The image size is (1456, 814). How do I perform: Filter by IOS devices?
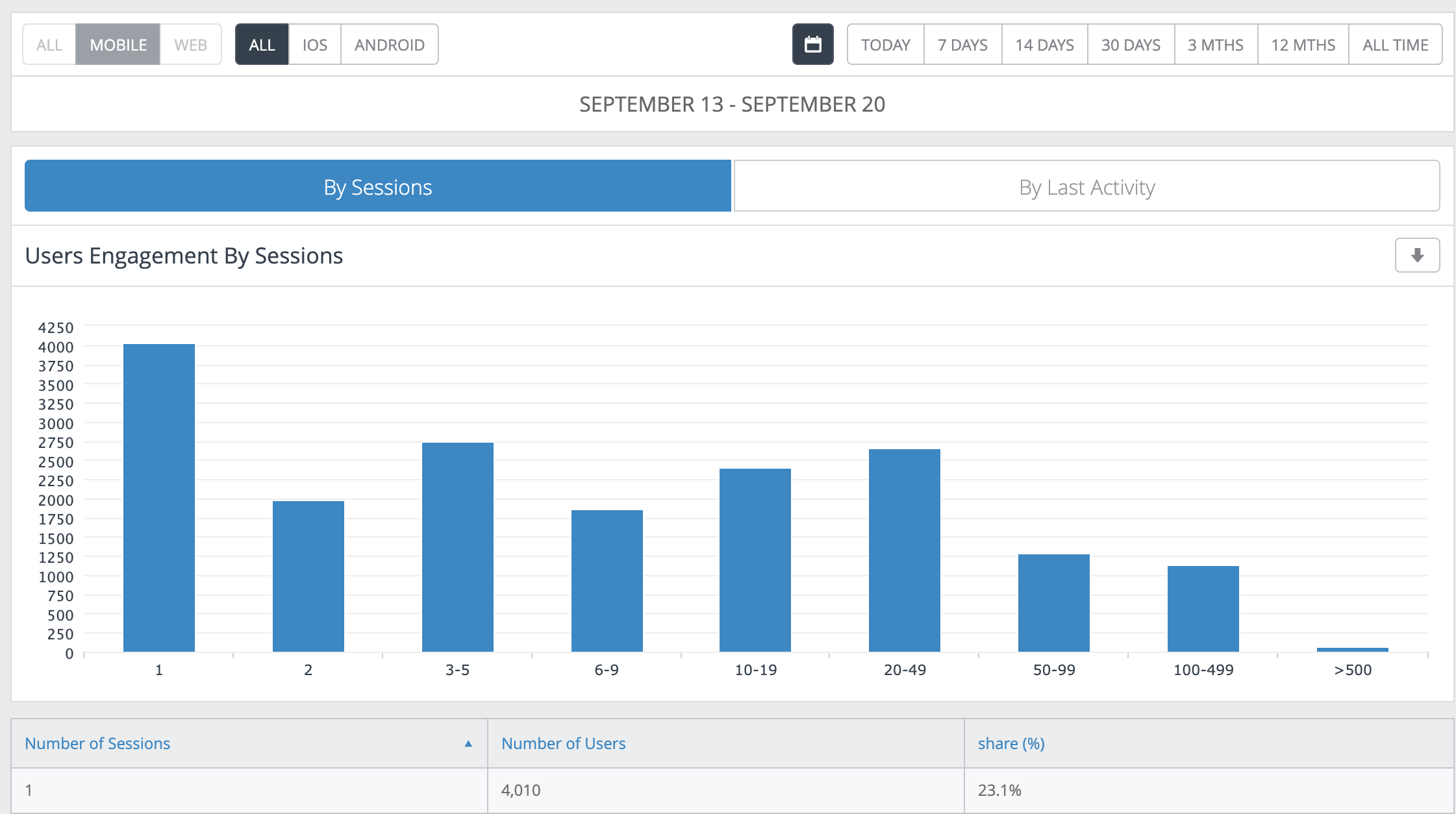tap(314, 45)
